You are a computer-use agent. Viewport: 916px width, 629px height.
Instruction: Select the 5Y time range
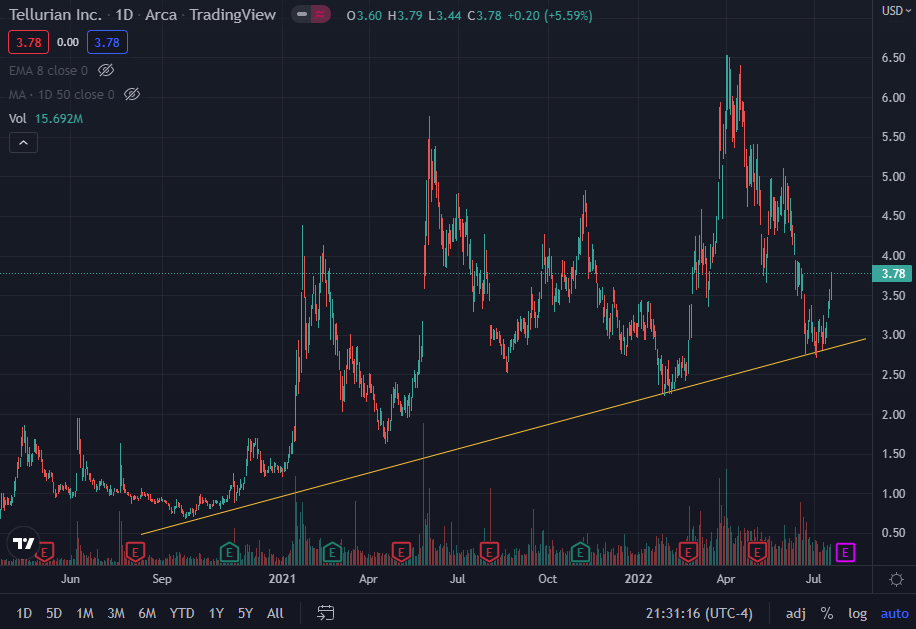245,613
